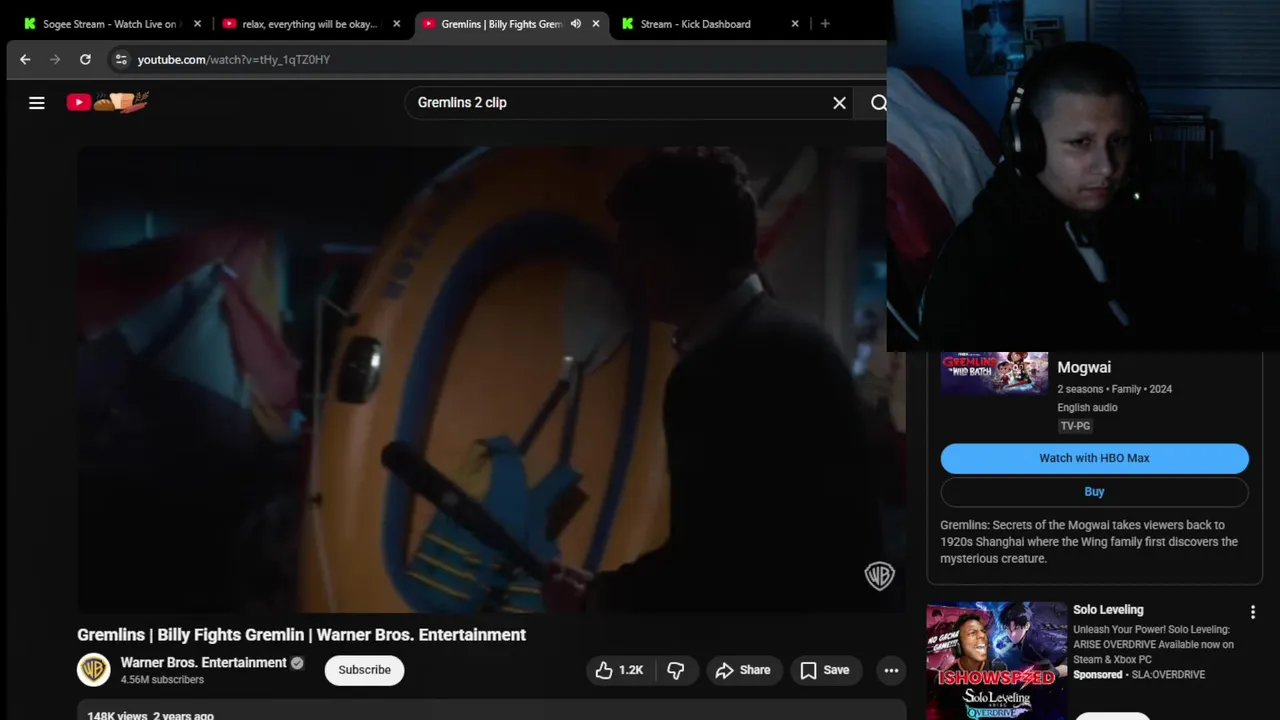Share the Gremlins video
Screen dimensions: 1280x720
coord(743,670)
